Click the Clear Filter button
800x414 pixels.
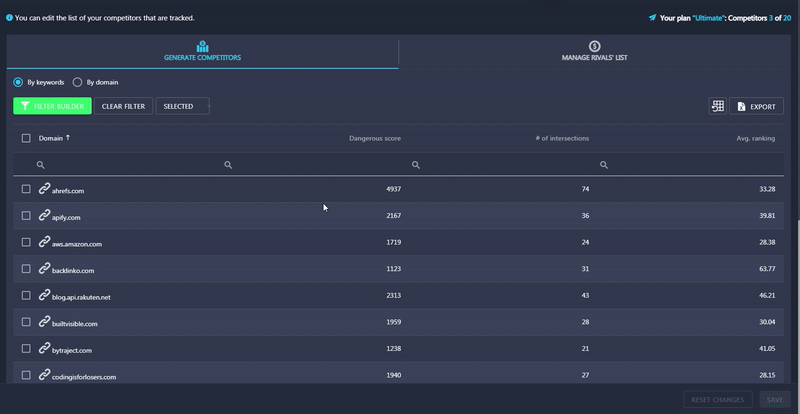(123, 106)
